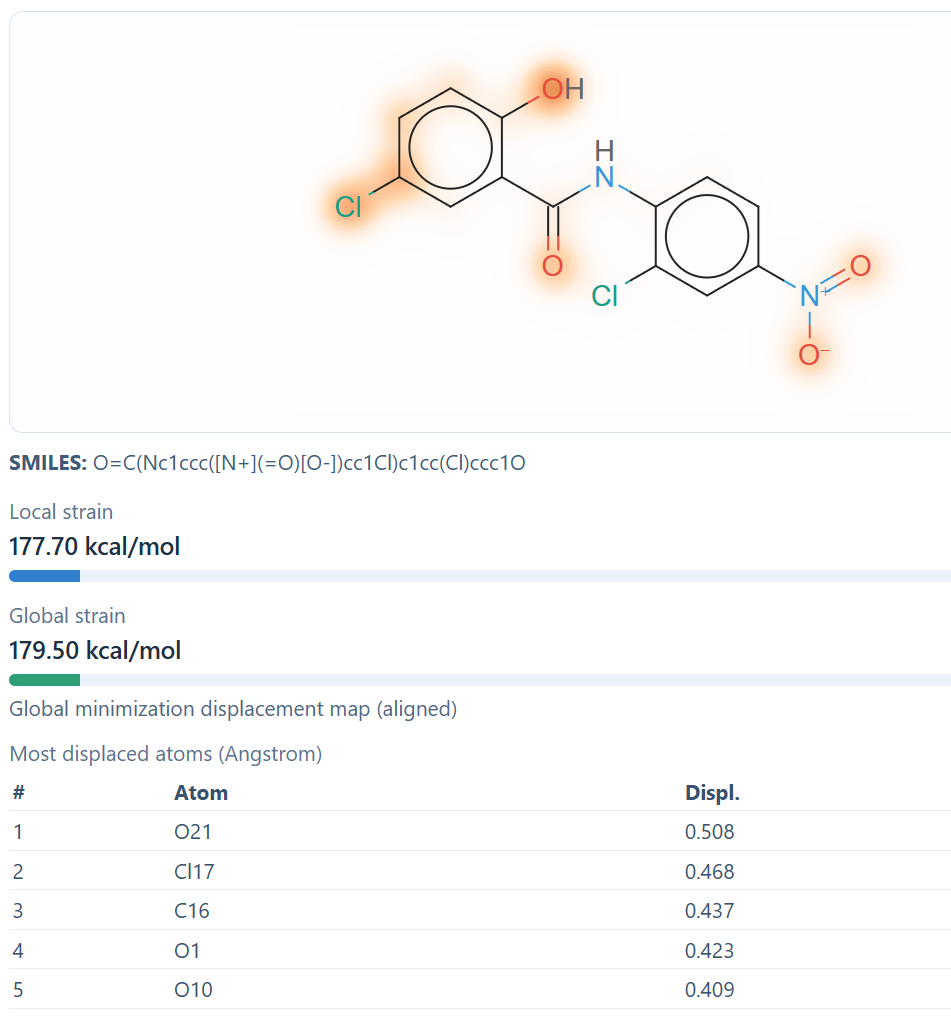
Task: Click the carbonyl oxygen atom below amide
Action: (552, 266)
